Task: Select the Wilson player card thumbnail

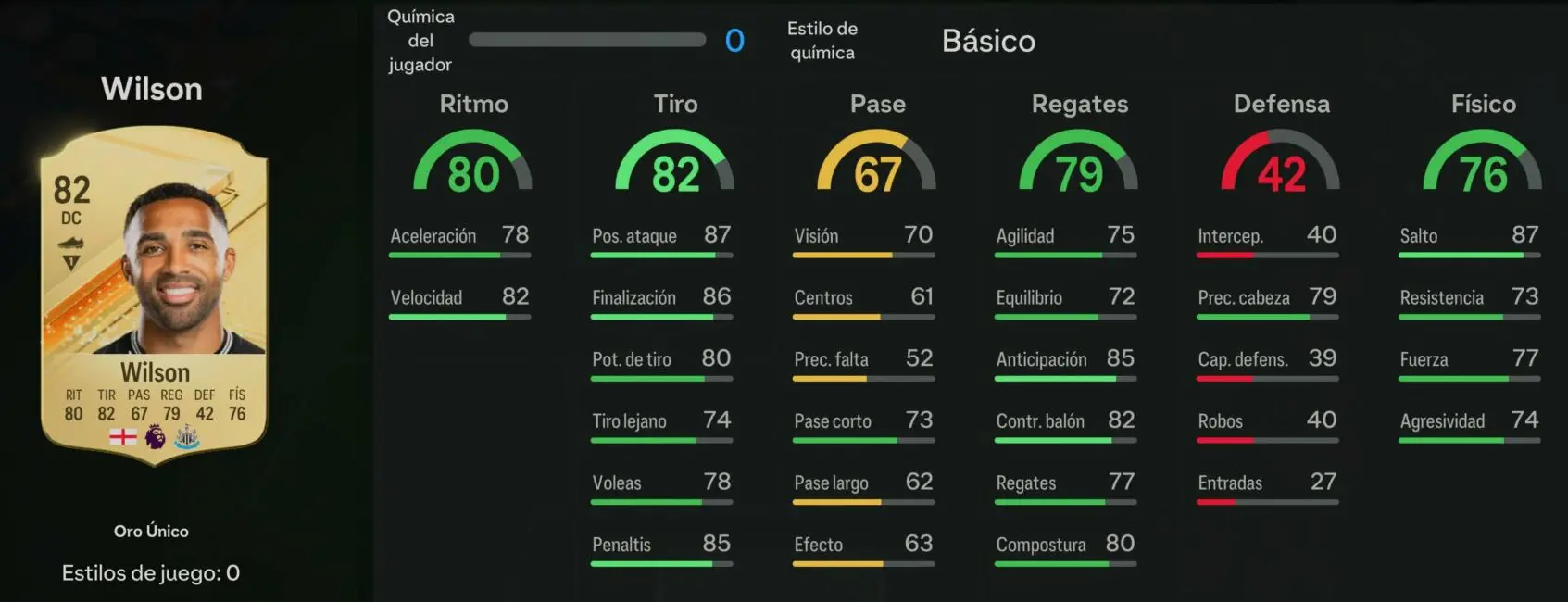Action: point(155,295)
